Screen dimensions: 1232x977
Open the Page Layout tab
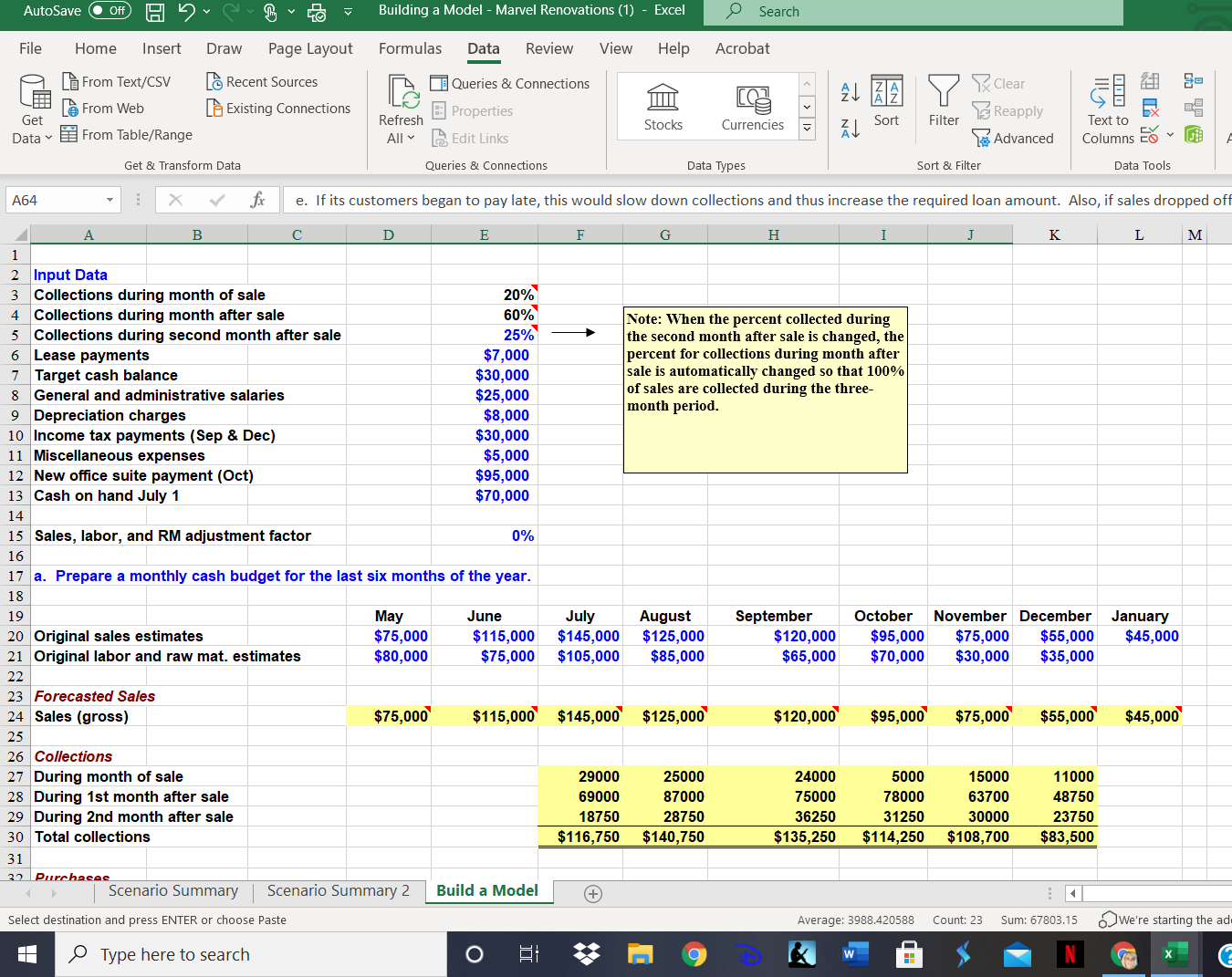coord(310,48)
